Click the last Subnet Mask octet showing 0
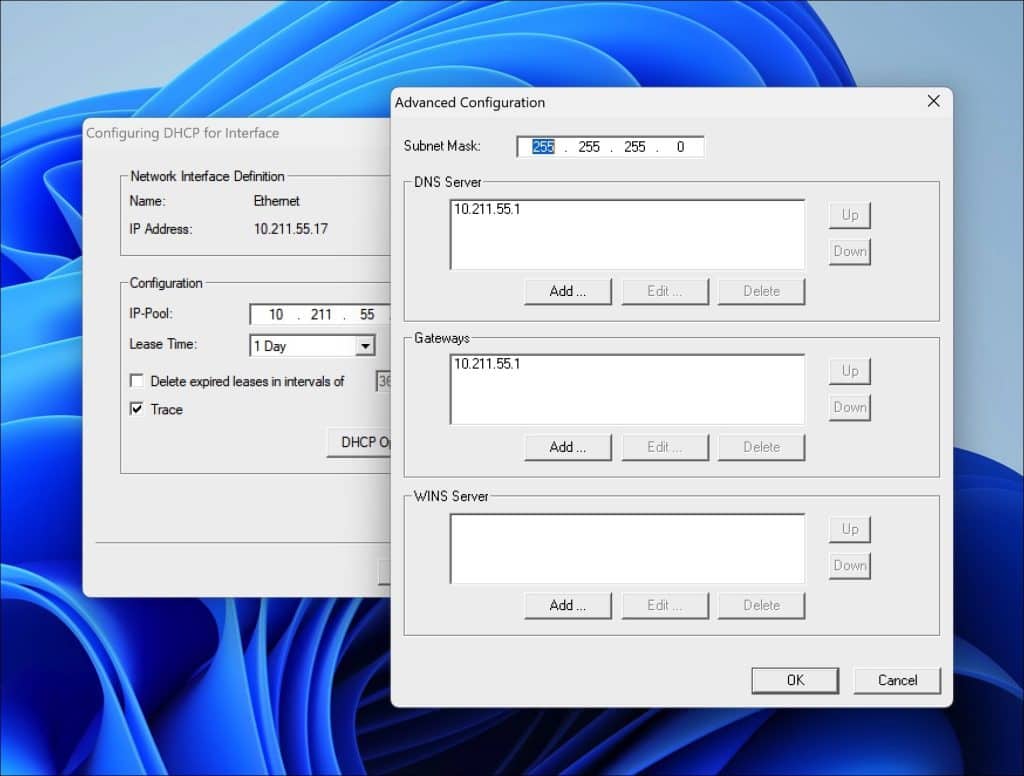This screenshot has height=776, width=1024. (x=680, y=147)
